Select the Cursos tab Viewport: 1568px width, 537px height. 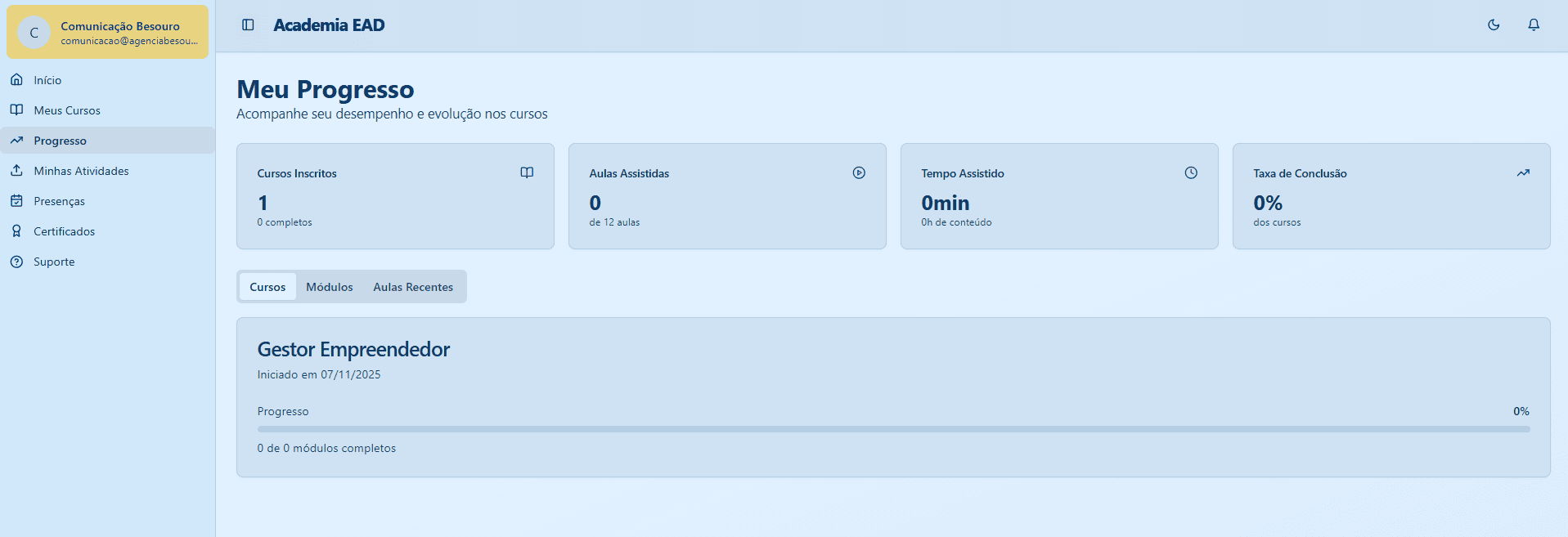pos(267,287)
